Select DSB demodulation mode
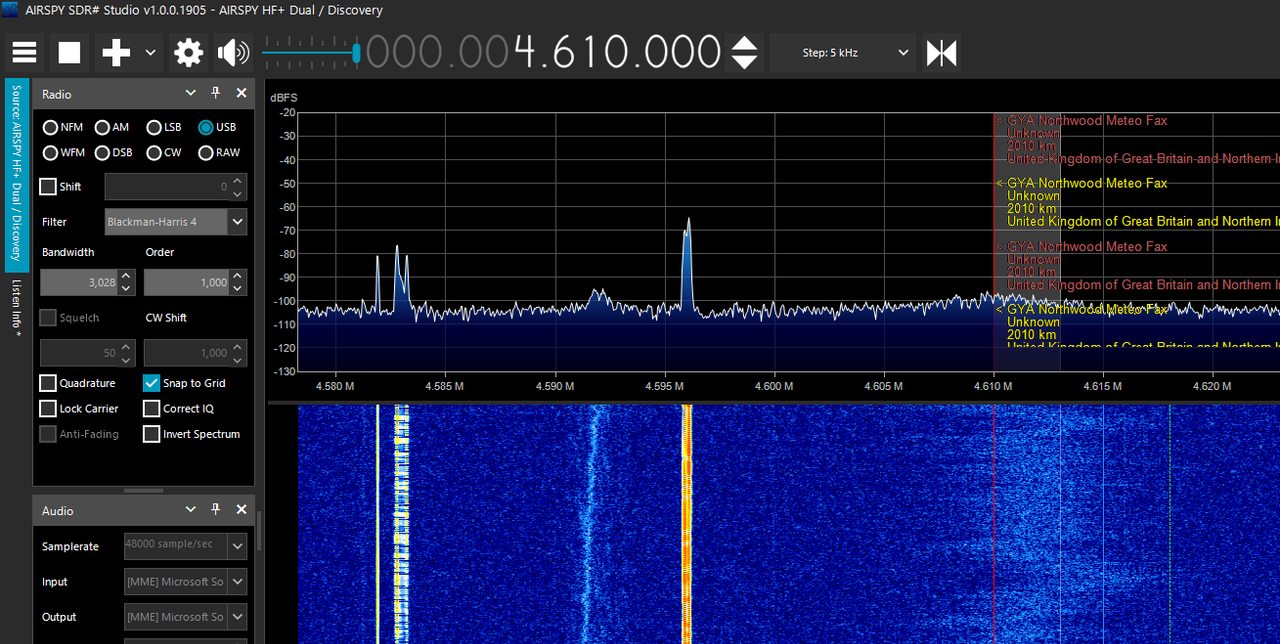The image size is (1280, 644). pyautogui.click(x=114, y=153)
